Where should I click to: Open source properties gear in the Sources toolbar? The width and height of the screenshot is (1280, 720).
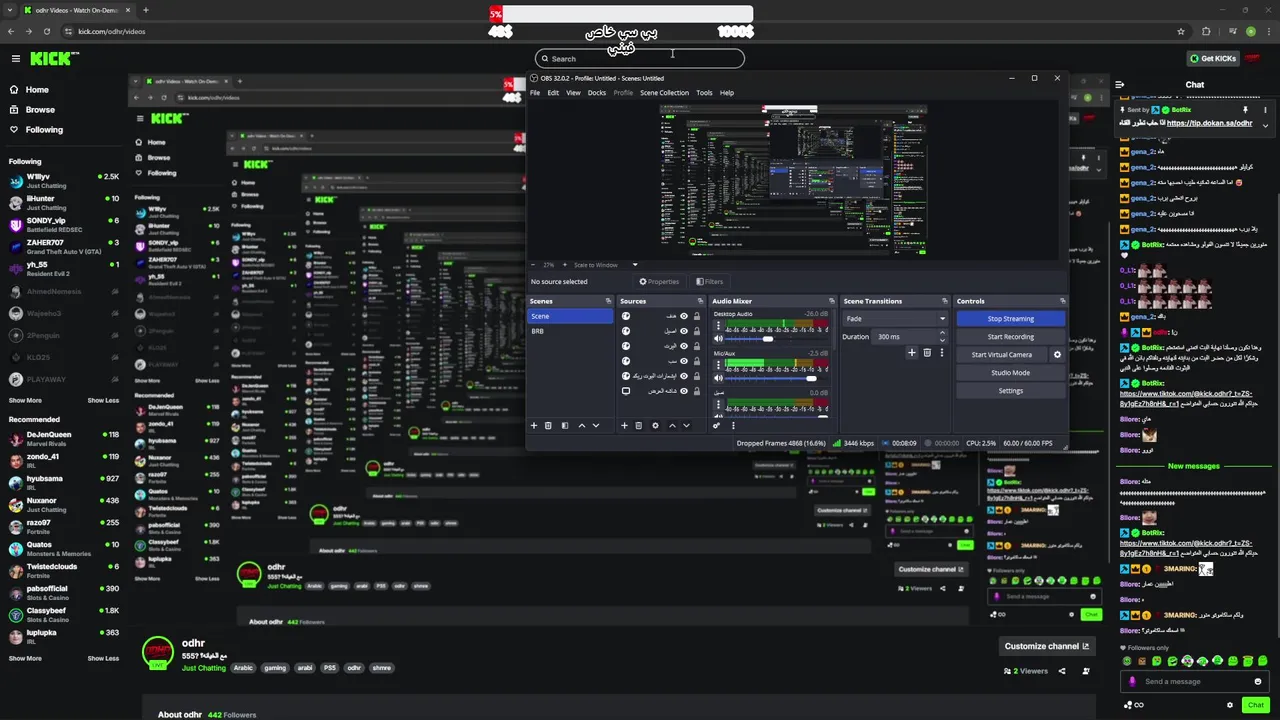pyautogui.click(x=655, y=425)
